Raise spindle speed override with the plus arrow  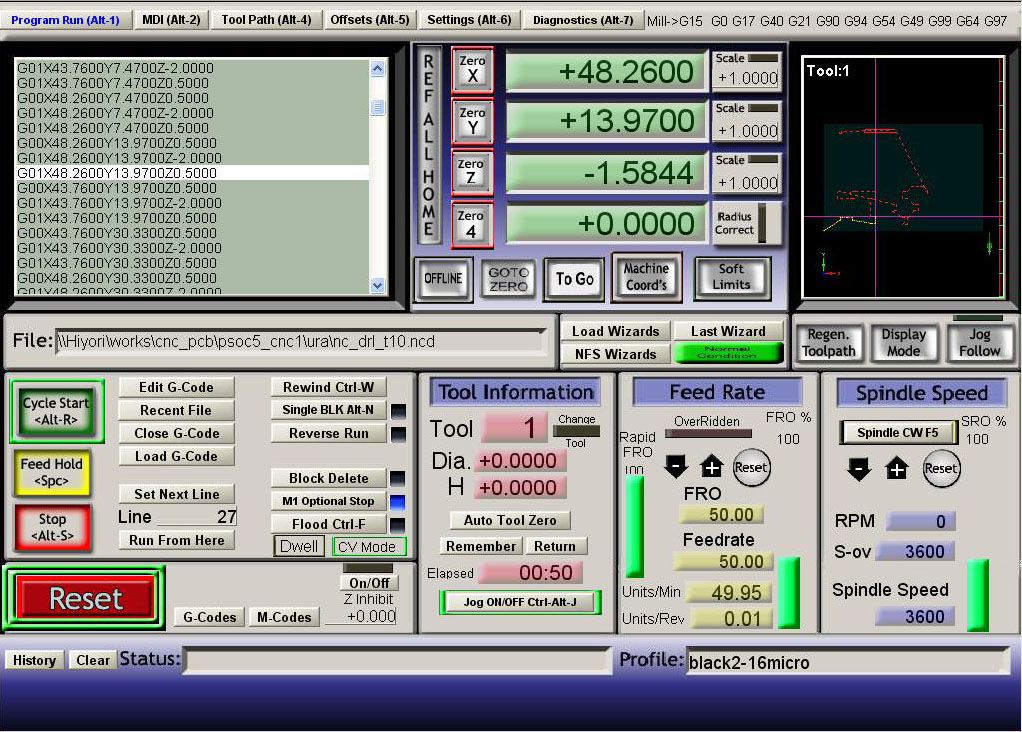pos(897,469)
